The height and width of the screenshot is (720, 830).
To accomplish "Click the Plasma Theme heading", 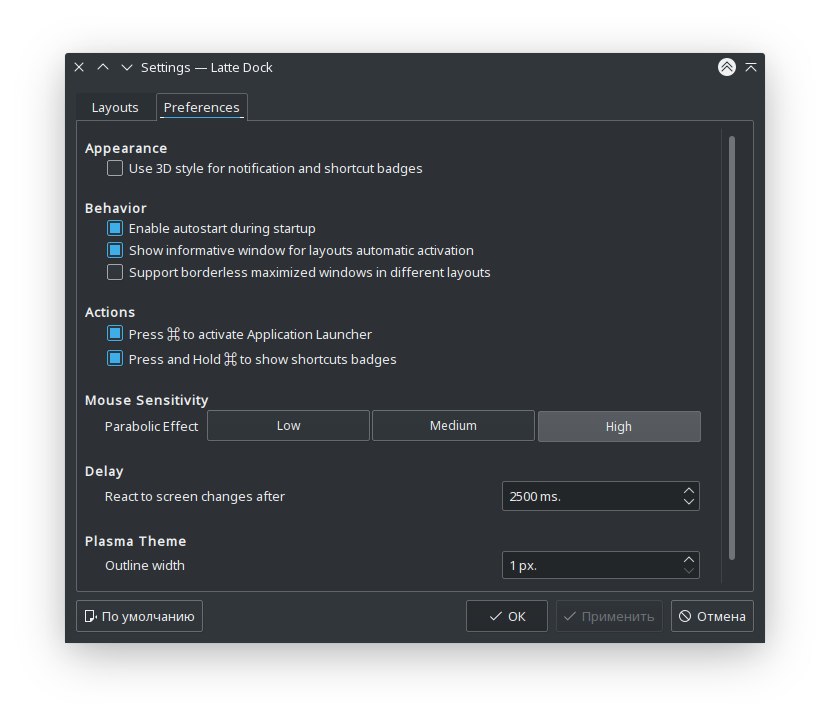I will [x=136, y=541].
